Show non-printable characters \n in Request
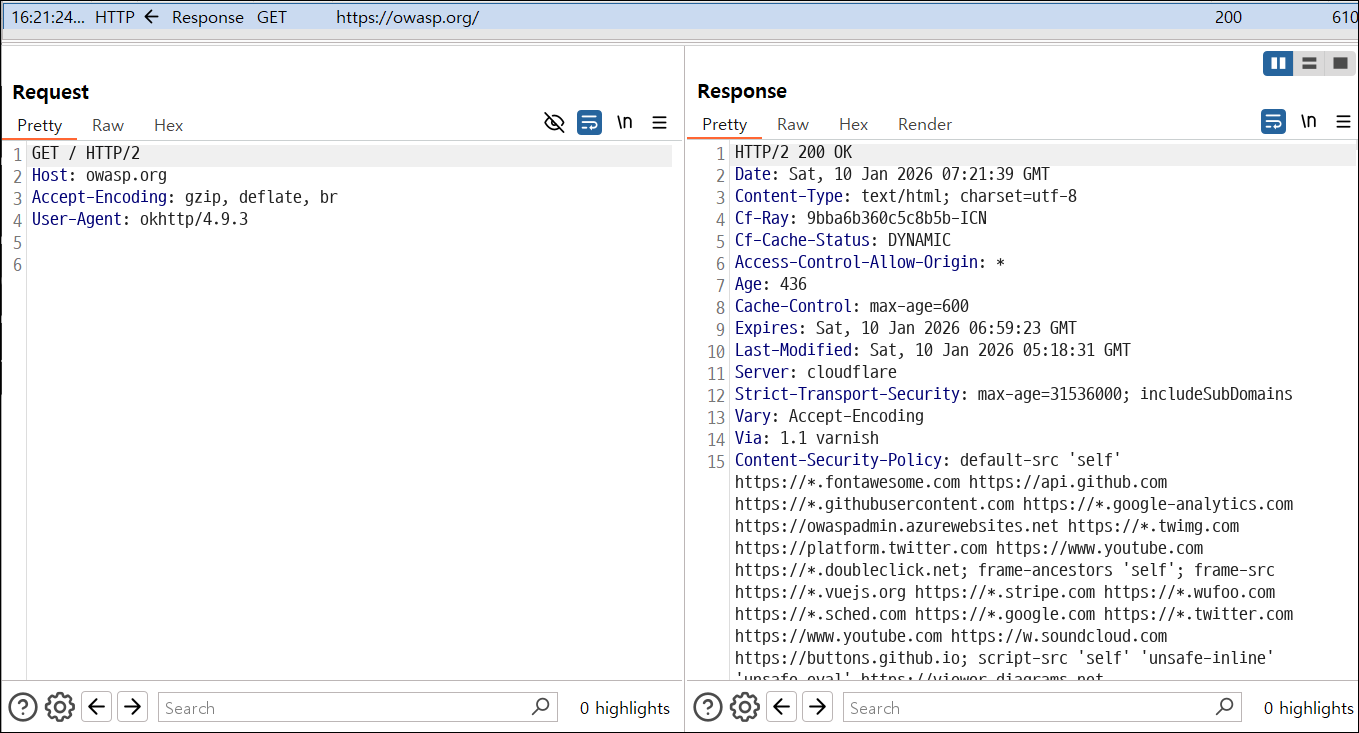Image resolution: width=1359 pixels, height=733 pixels. pyautogui.click(x=624, y=123)
